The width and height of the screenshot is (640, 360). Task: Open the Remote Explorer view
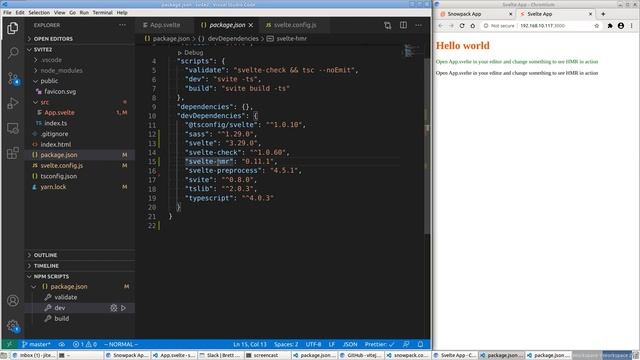tap(13, 128)
